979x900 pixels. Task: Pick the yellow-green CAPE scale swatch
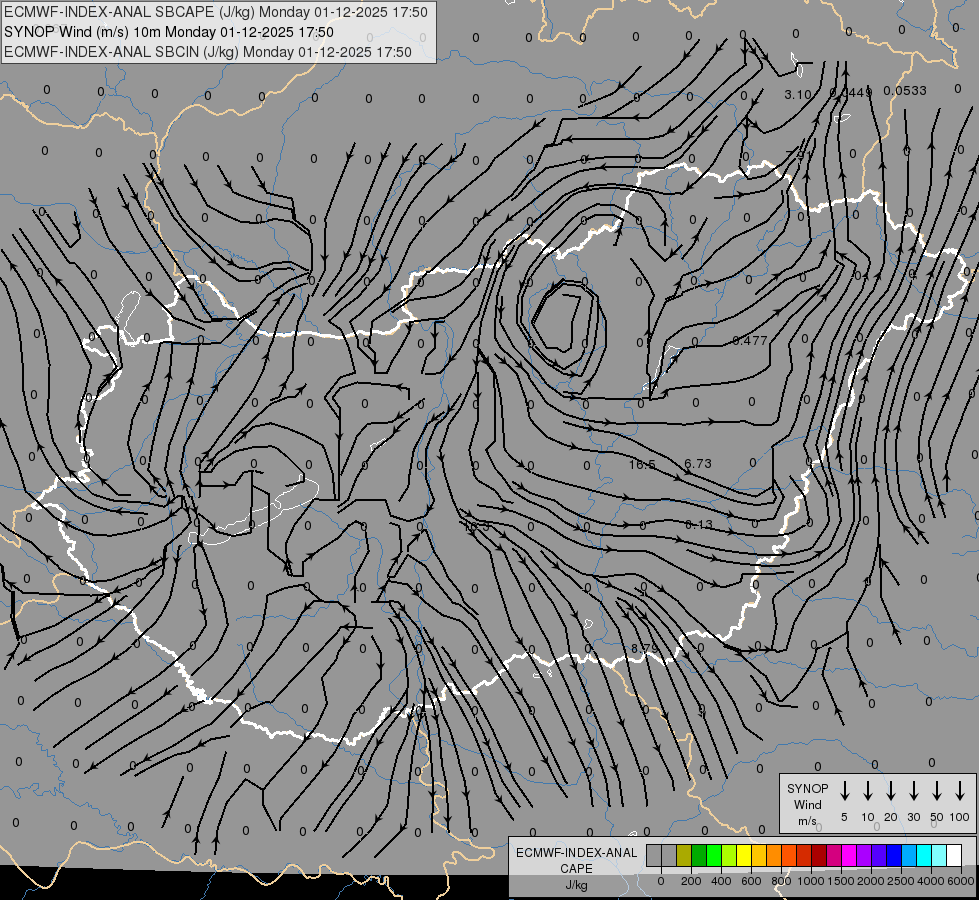click(x=729, y=855)
